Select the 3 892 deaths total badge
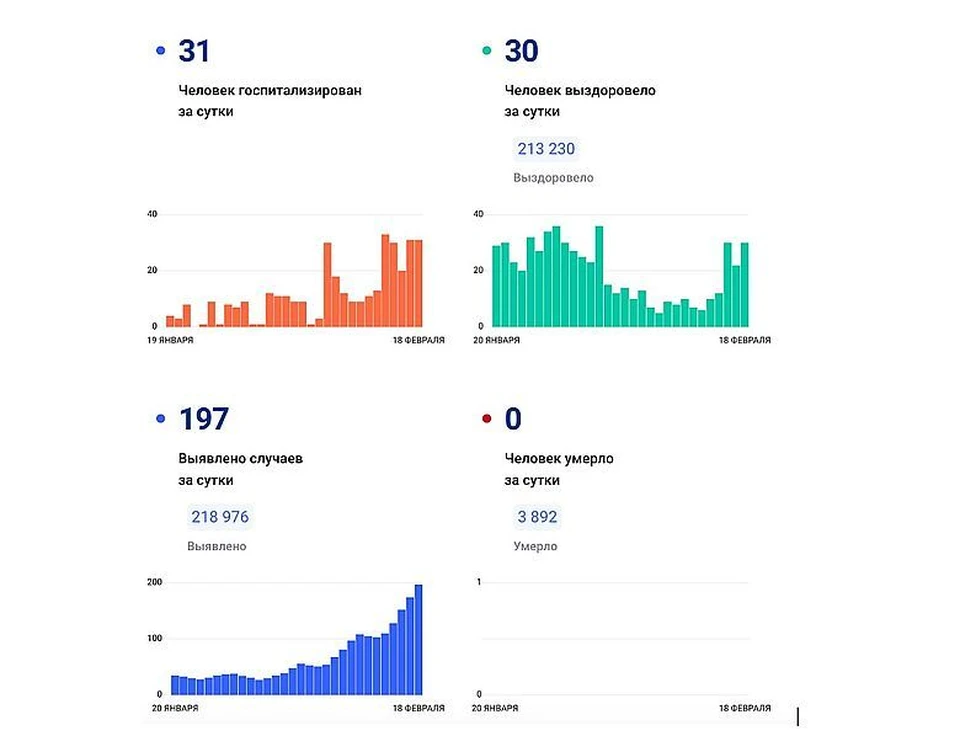The image size is (960, 736). (x=536, y=517)
